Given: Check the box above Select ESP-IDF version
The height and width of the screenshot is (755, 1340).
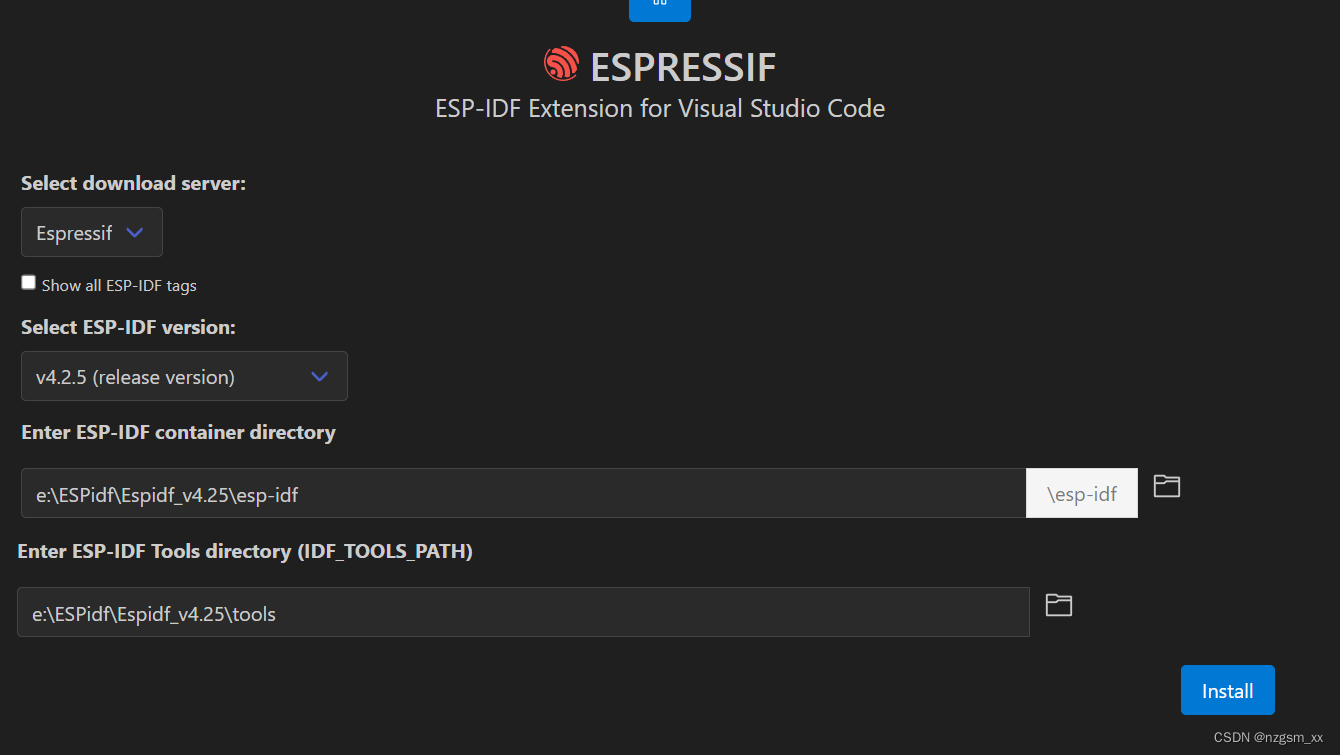Looking at the screenshot, I should tap(28, 281).
